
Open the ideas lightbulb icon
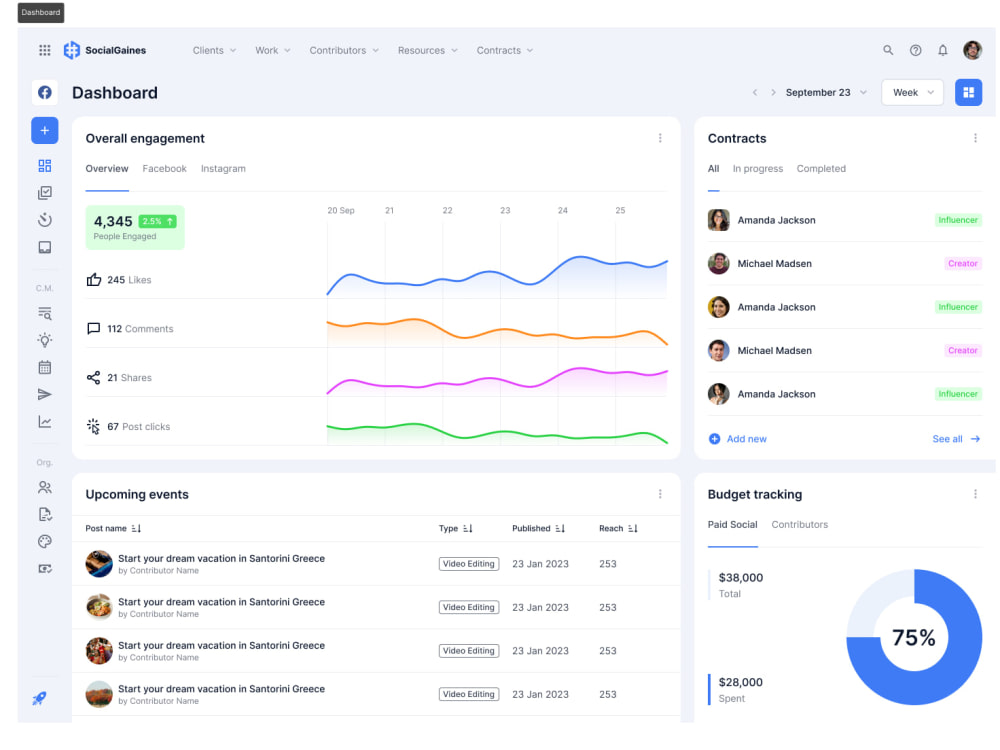click(x=45, y=340)
